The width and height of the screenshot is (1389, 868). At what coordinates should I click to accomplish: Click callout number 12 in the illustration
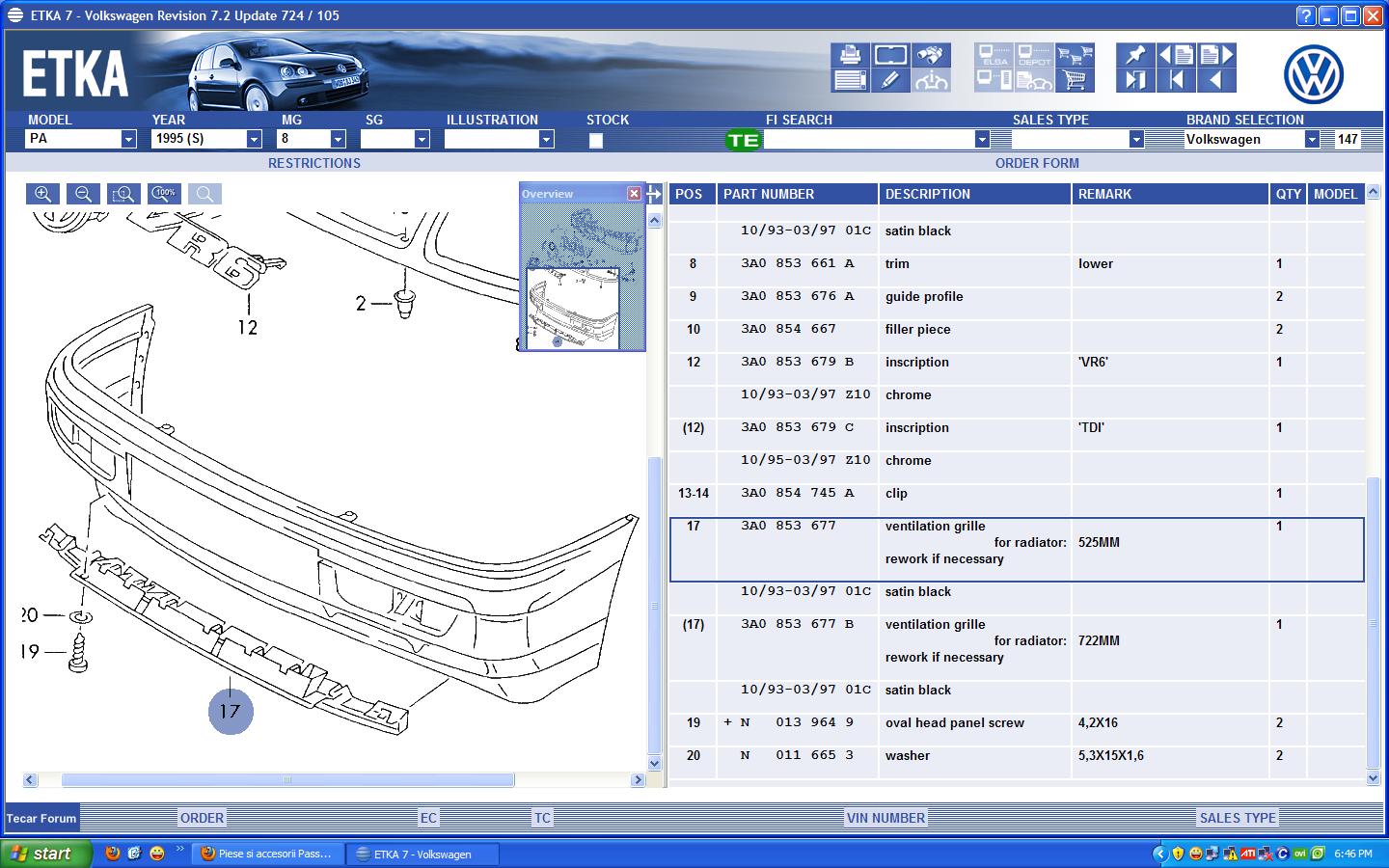click(x=247, y=328)
